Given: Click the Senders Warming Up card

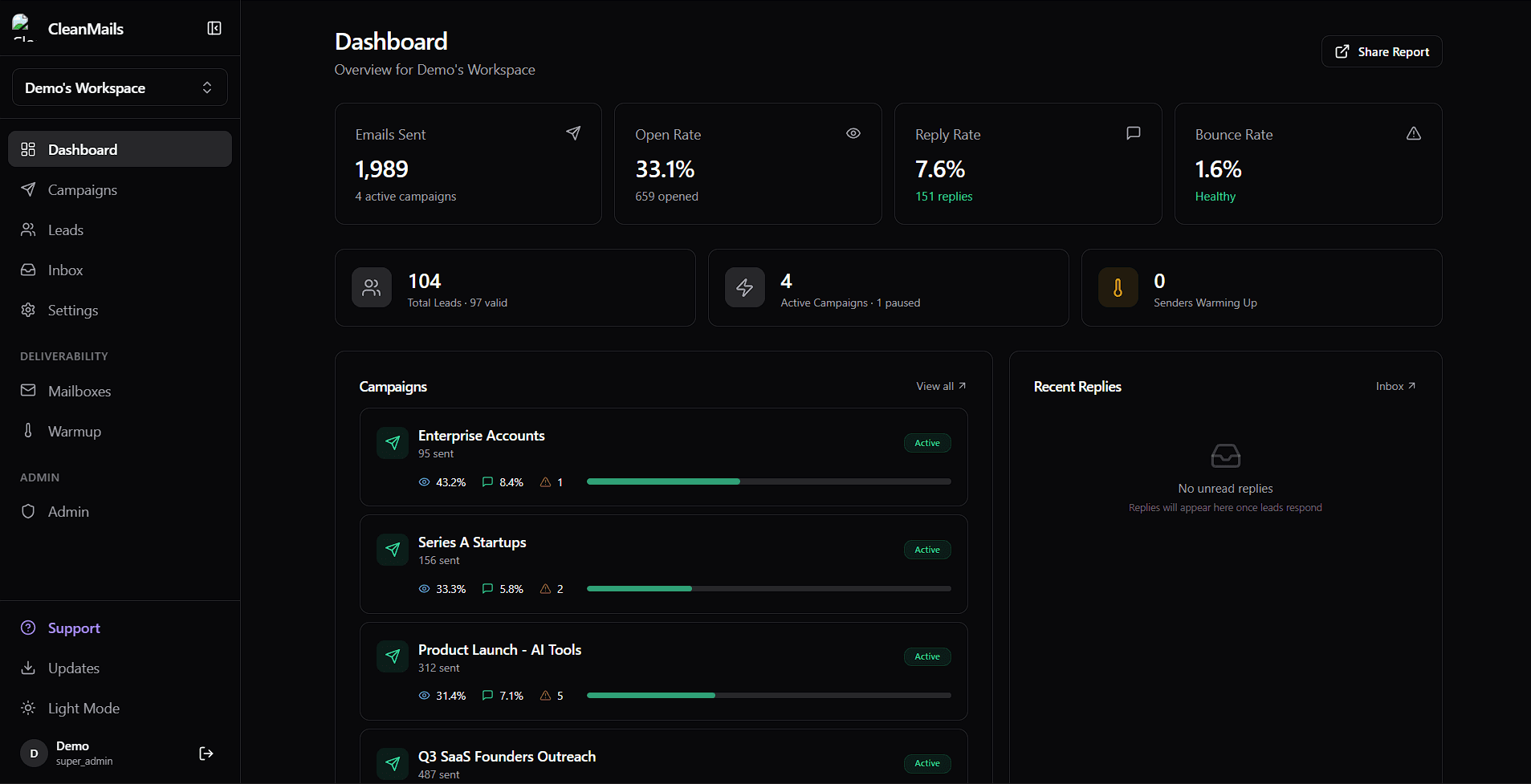Looking at the screenshot, I should (x=1262, y=287).
